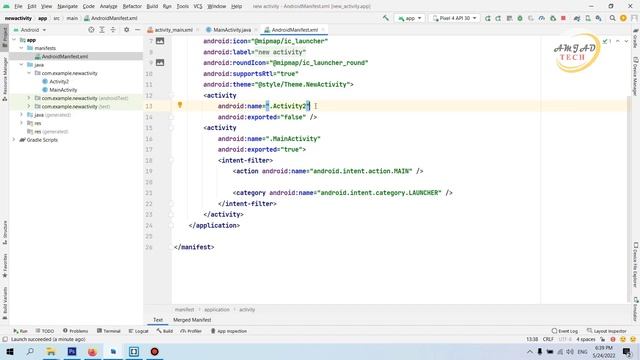Click 4 spaces indent setting
Screen dimensions: 640x360
click(x=585, y=339)
